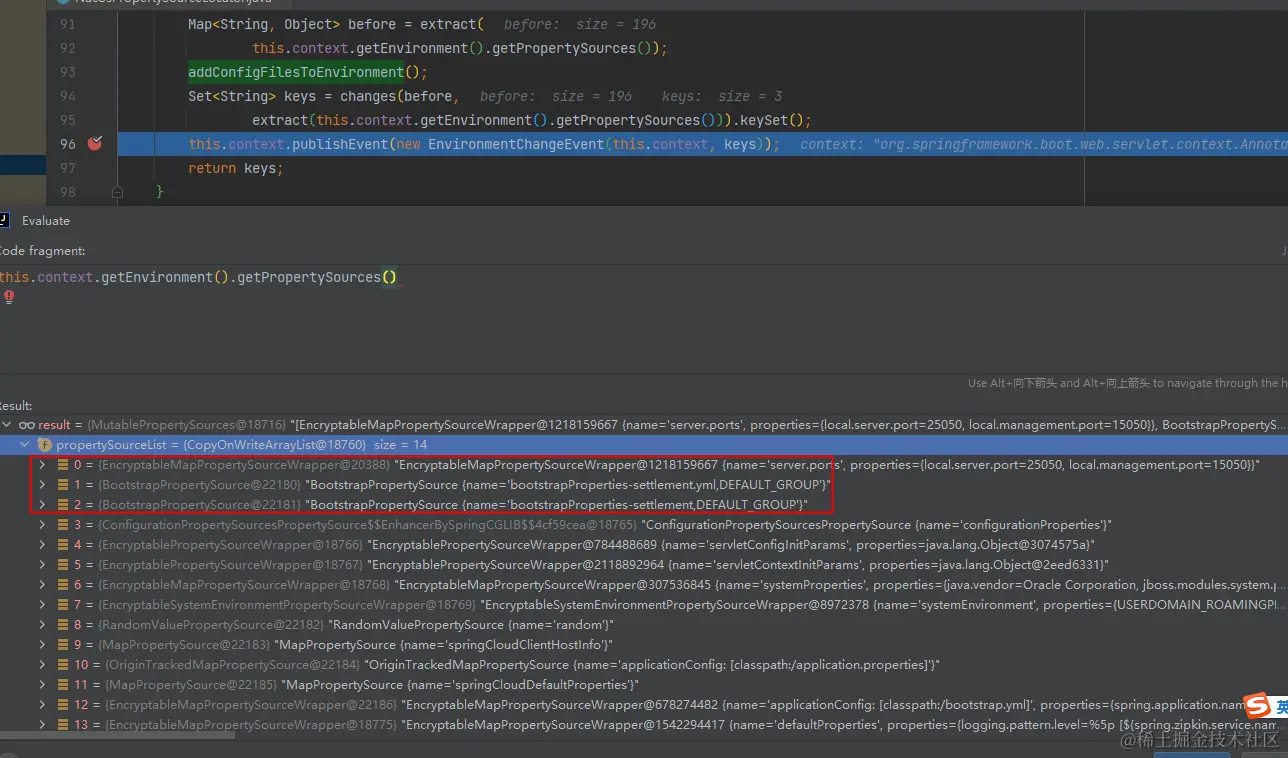Select the "MapPropertySource {name='springCloudClientHostInfo'}" value
This screenshot has height=758, width=1288.
[x=445, y=645]
